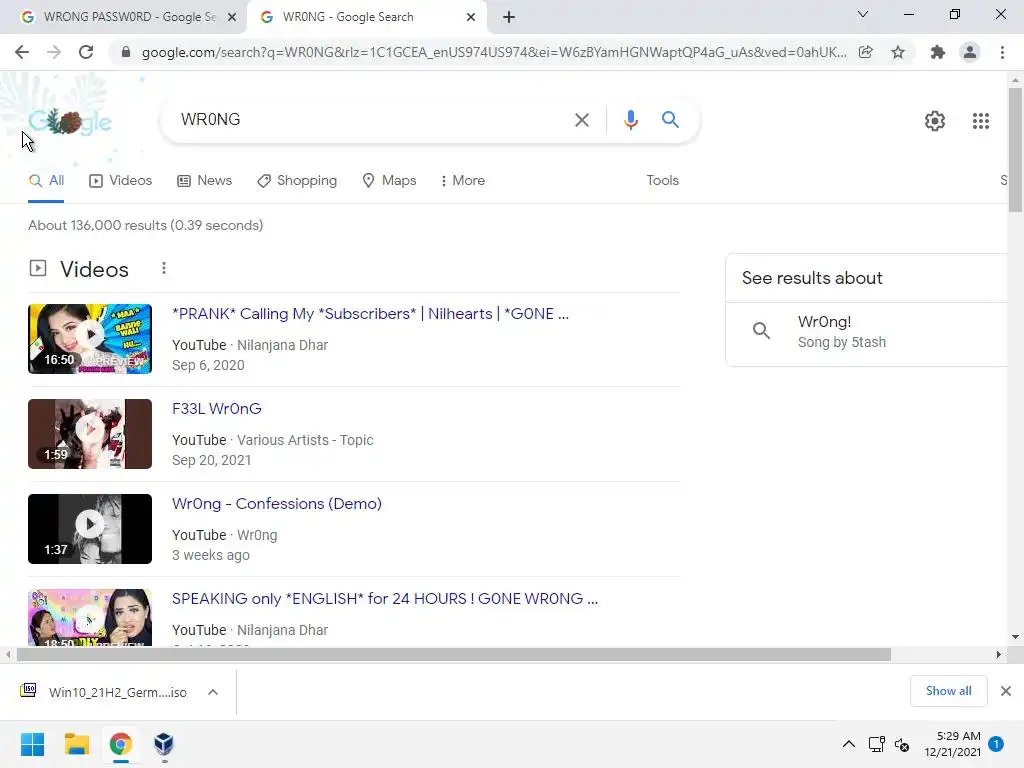
Task: Play the 1:59 F33L Wr0nG thumbnail
Action: click(x=90, y=434)
